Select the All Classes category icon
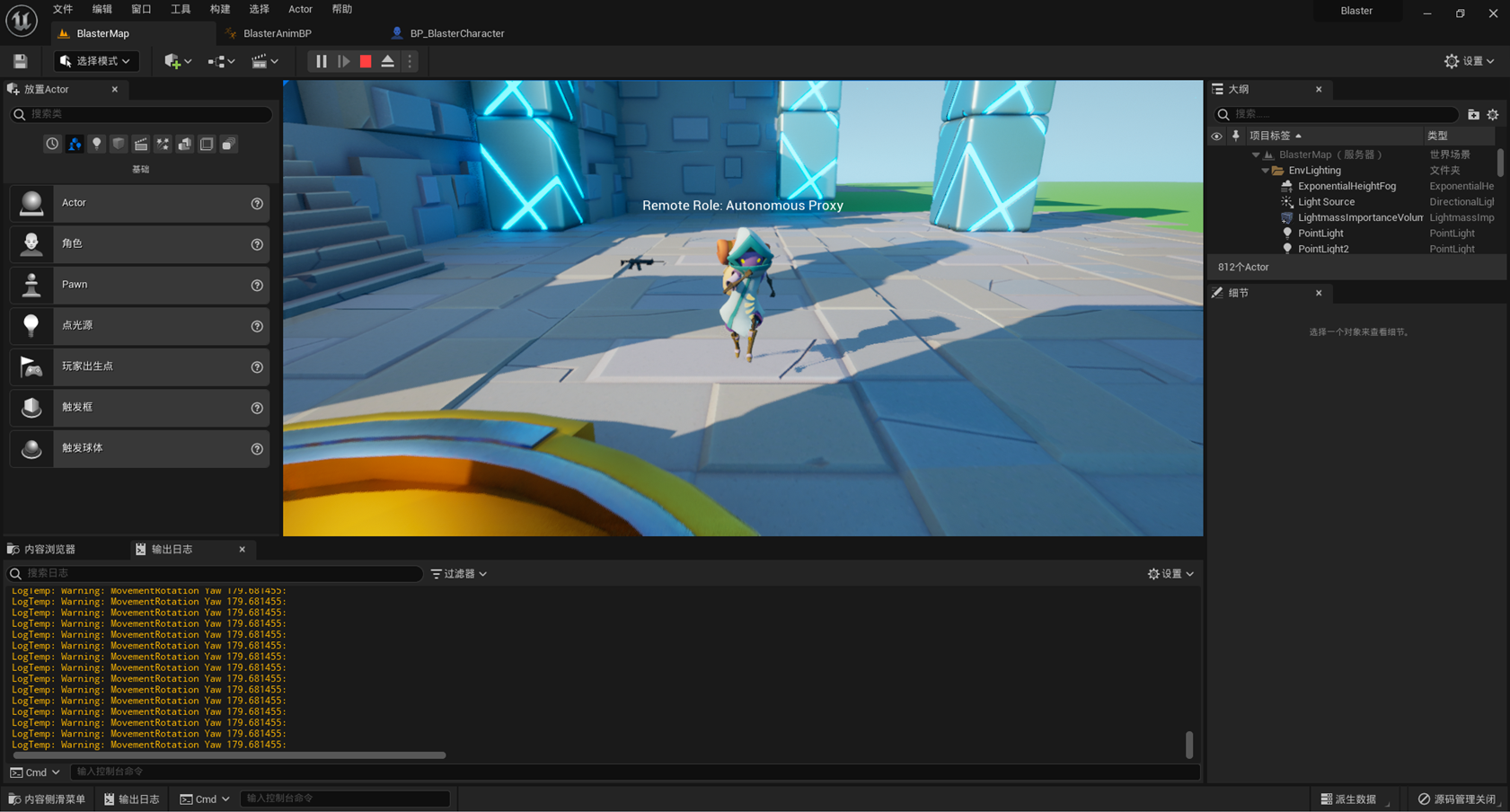 [x=229, y=144]
